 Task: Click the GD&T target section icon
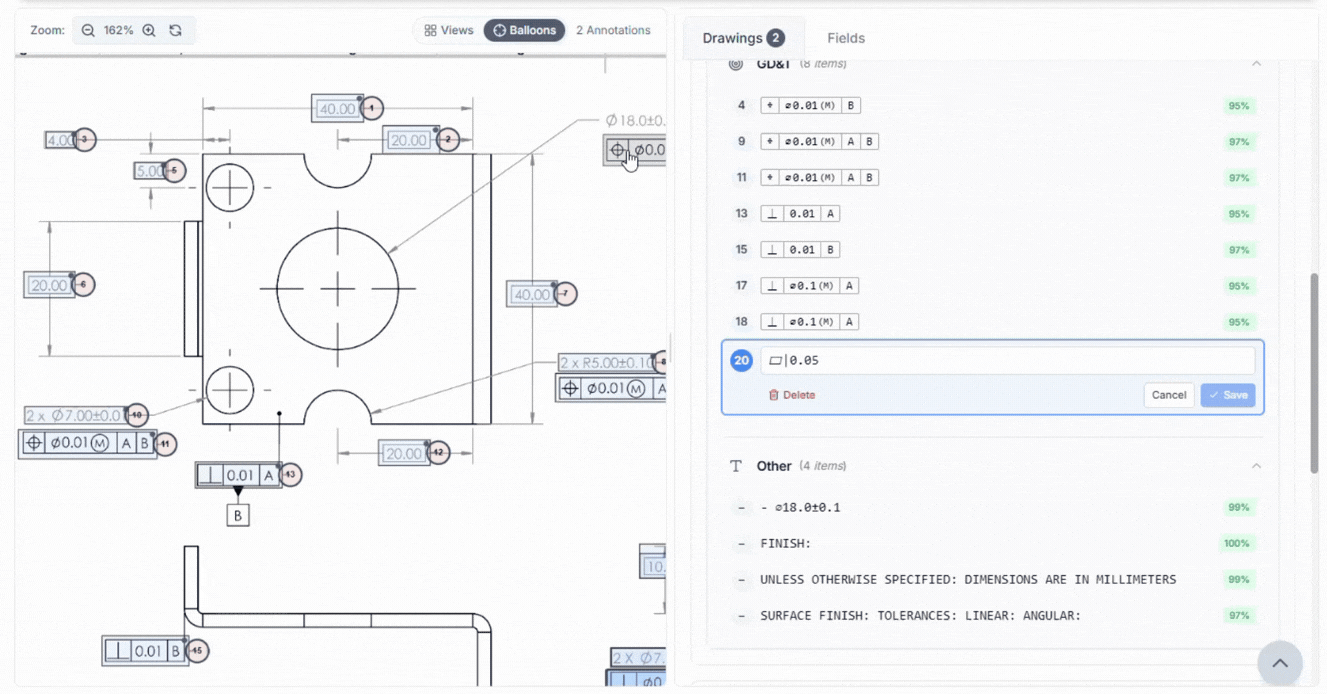pos(736,63)
